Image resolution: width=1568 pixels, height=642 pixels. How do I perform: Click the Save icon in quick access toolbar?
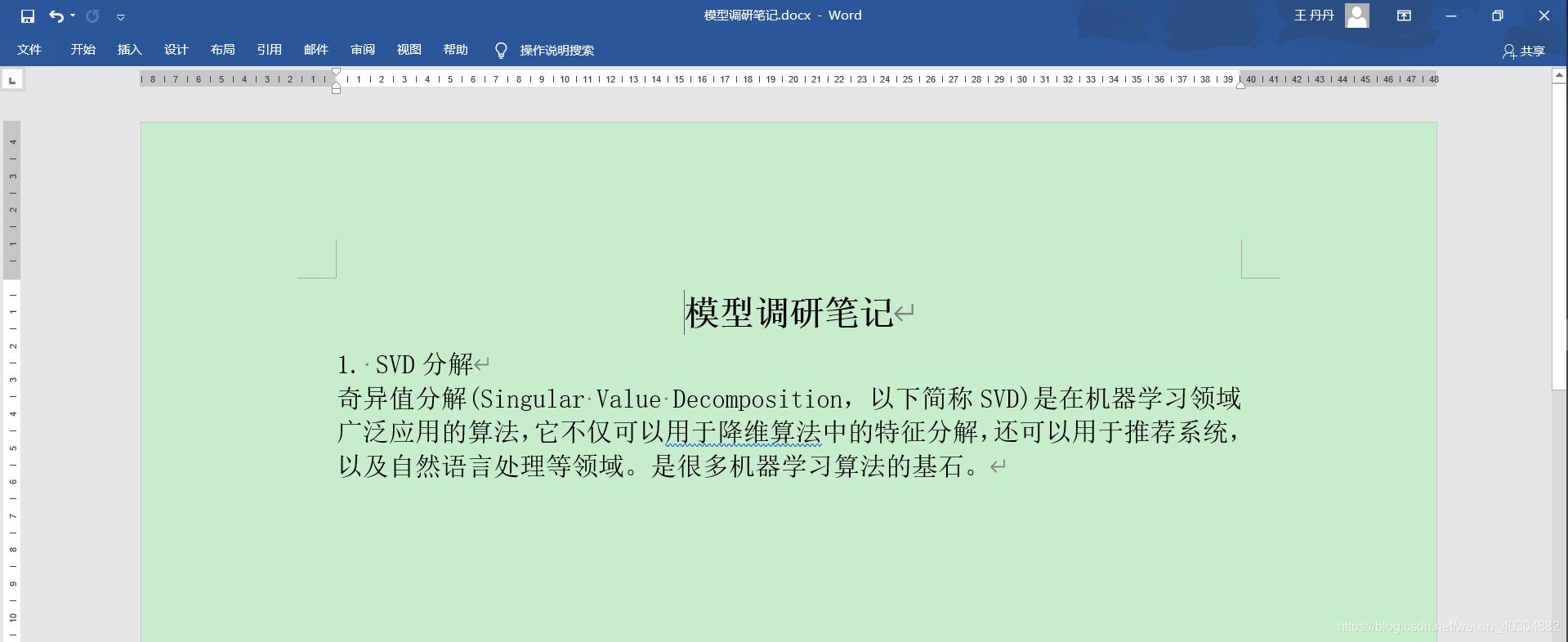pyautogui.click(x=28, y=16)
